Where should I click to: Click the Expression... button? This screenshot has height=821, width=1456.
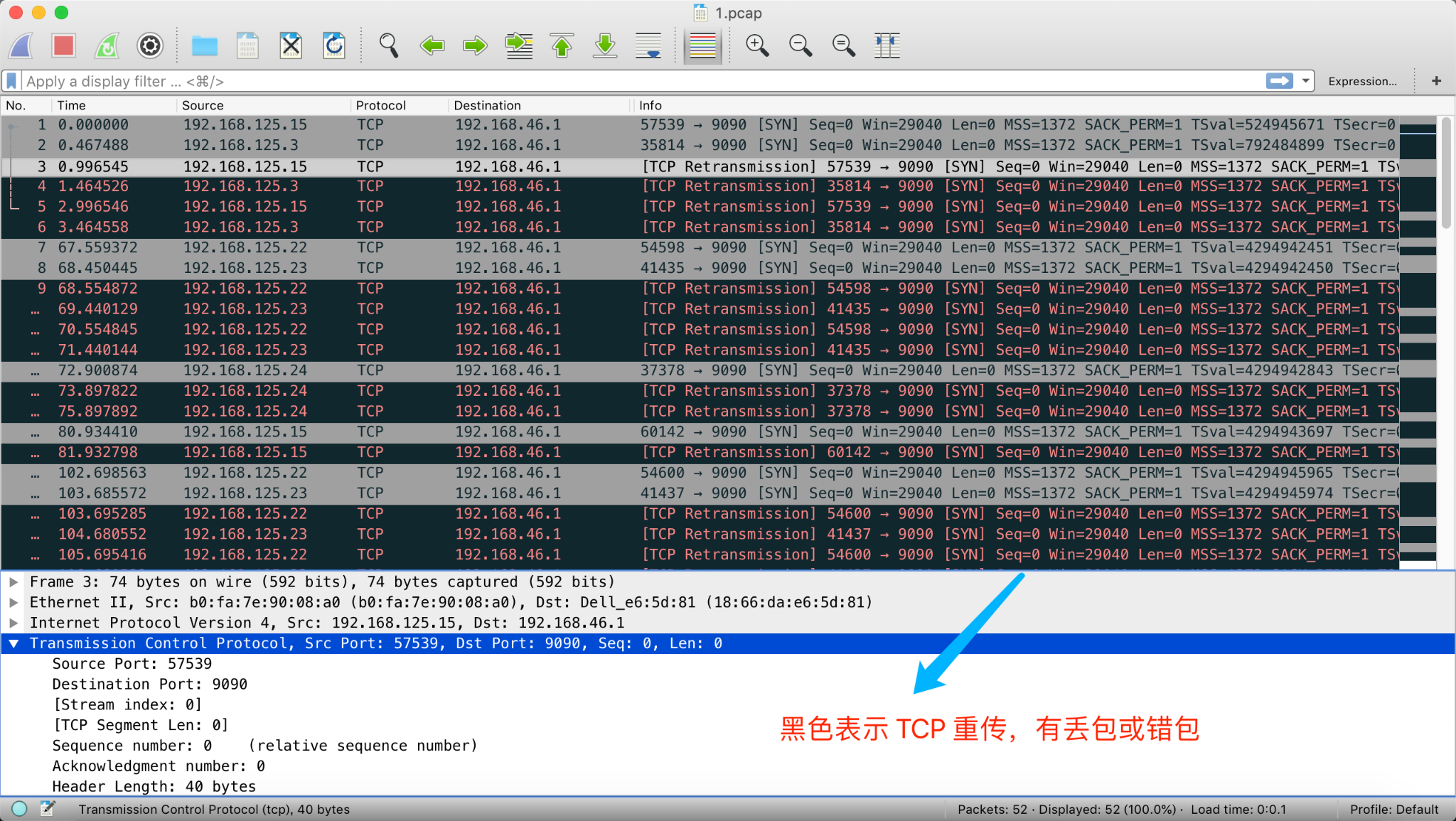(x=1362, y=81)
